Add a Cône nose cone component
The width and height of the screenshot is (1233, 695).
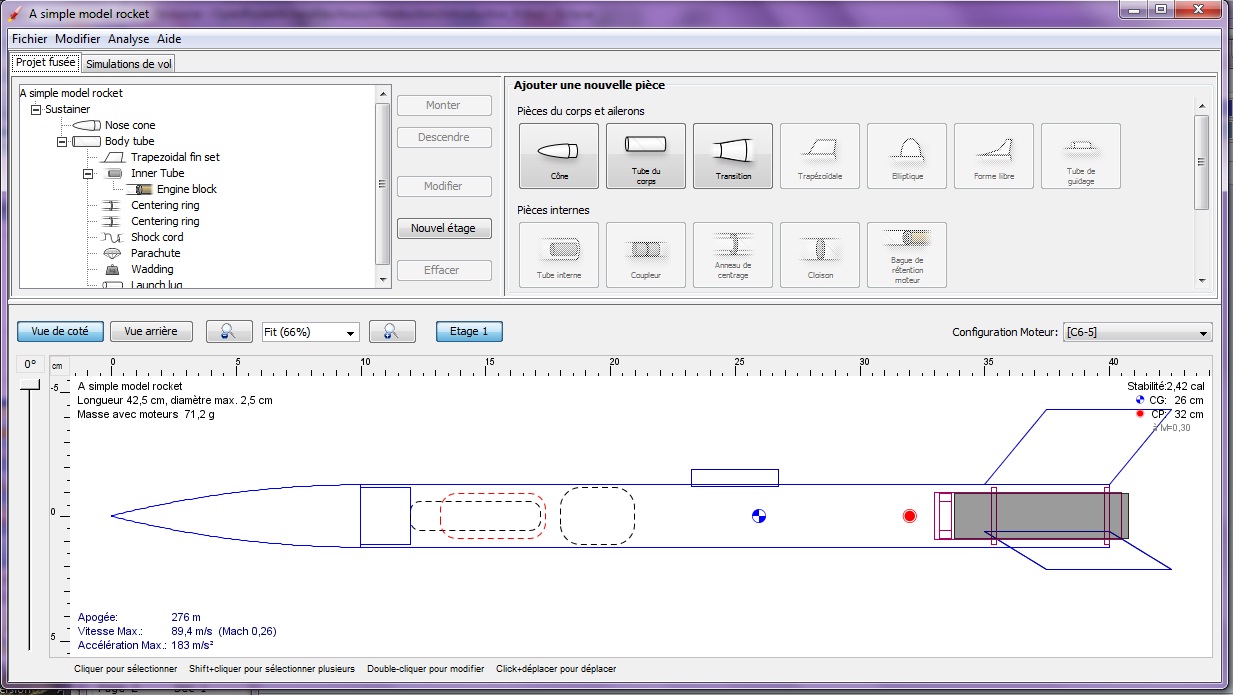pos(558,155)
